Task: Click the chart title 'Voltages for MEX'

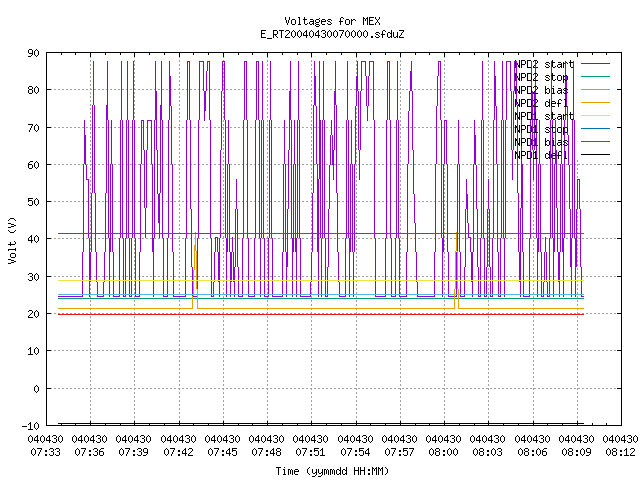Action: coord(332,21)
